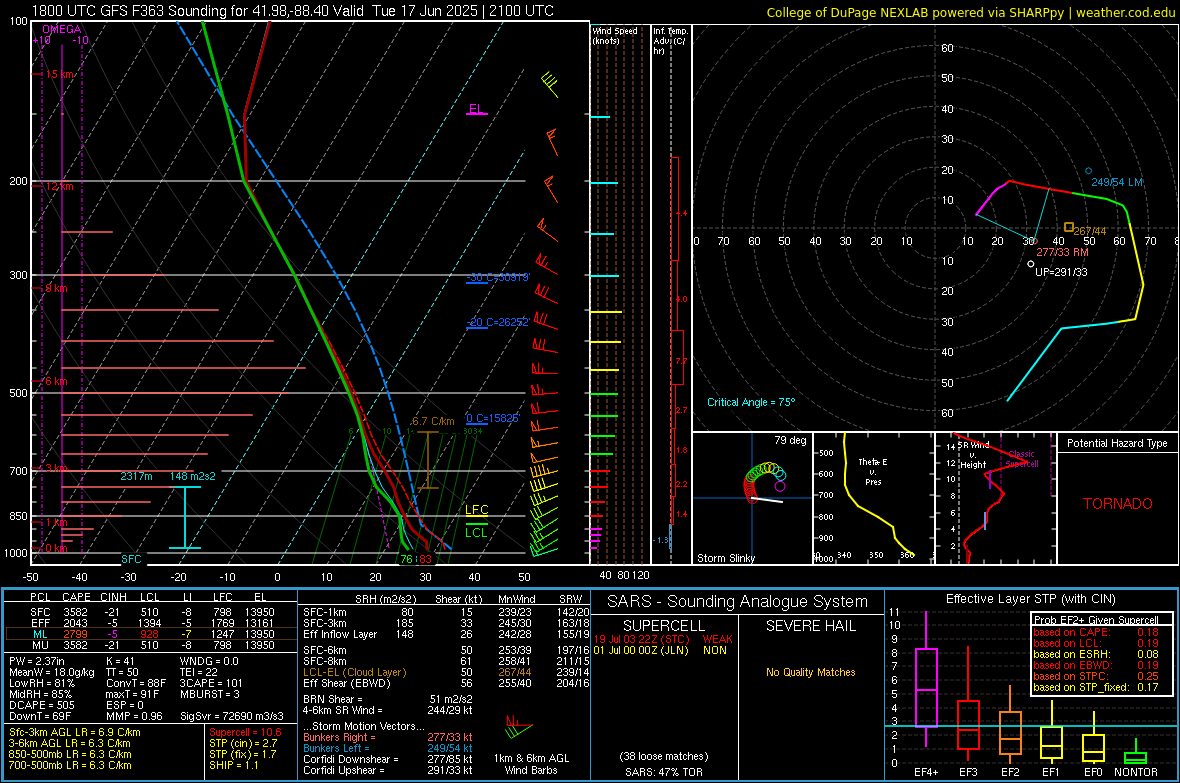
Task: Click the SFC-1km SRH row
Action: point(446,612)
